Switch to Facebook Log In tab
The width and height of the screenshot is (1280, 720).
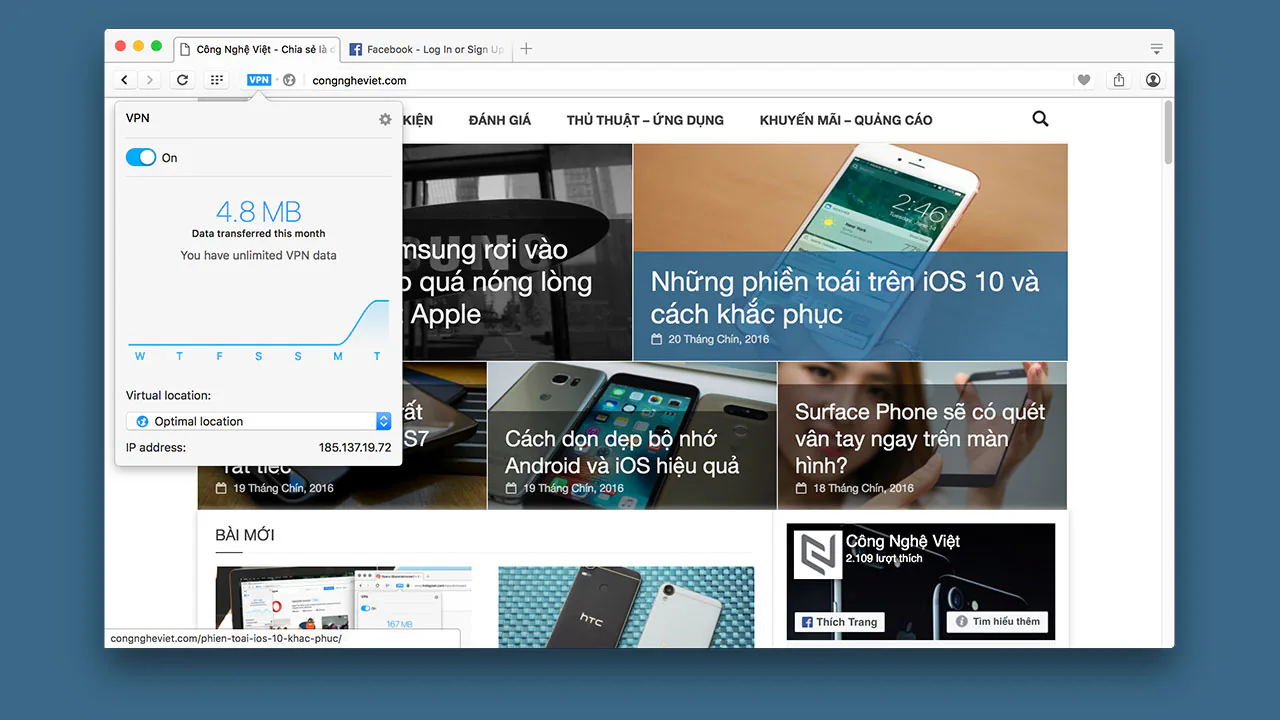pyautogui.click(x=427, y=49)
